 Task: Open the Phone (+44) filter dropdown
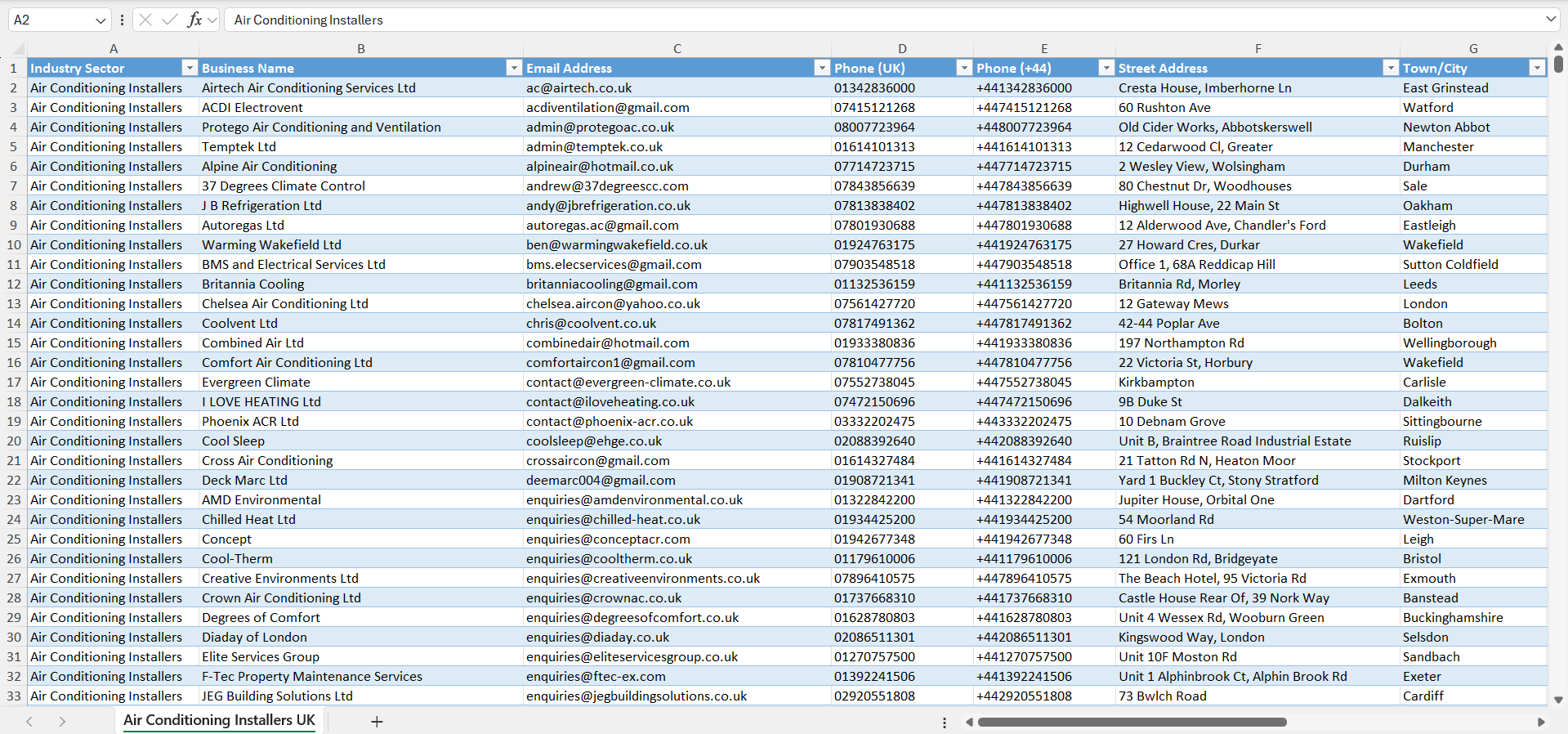[x=1106, y=68]
